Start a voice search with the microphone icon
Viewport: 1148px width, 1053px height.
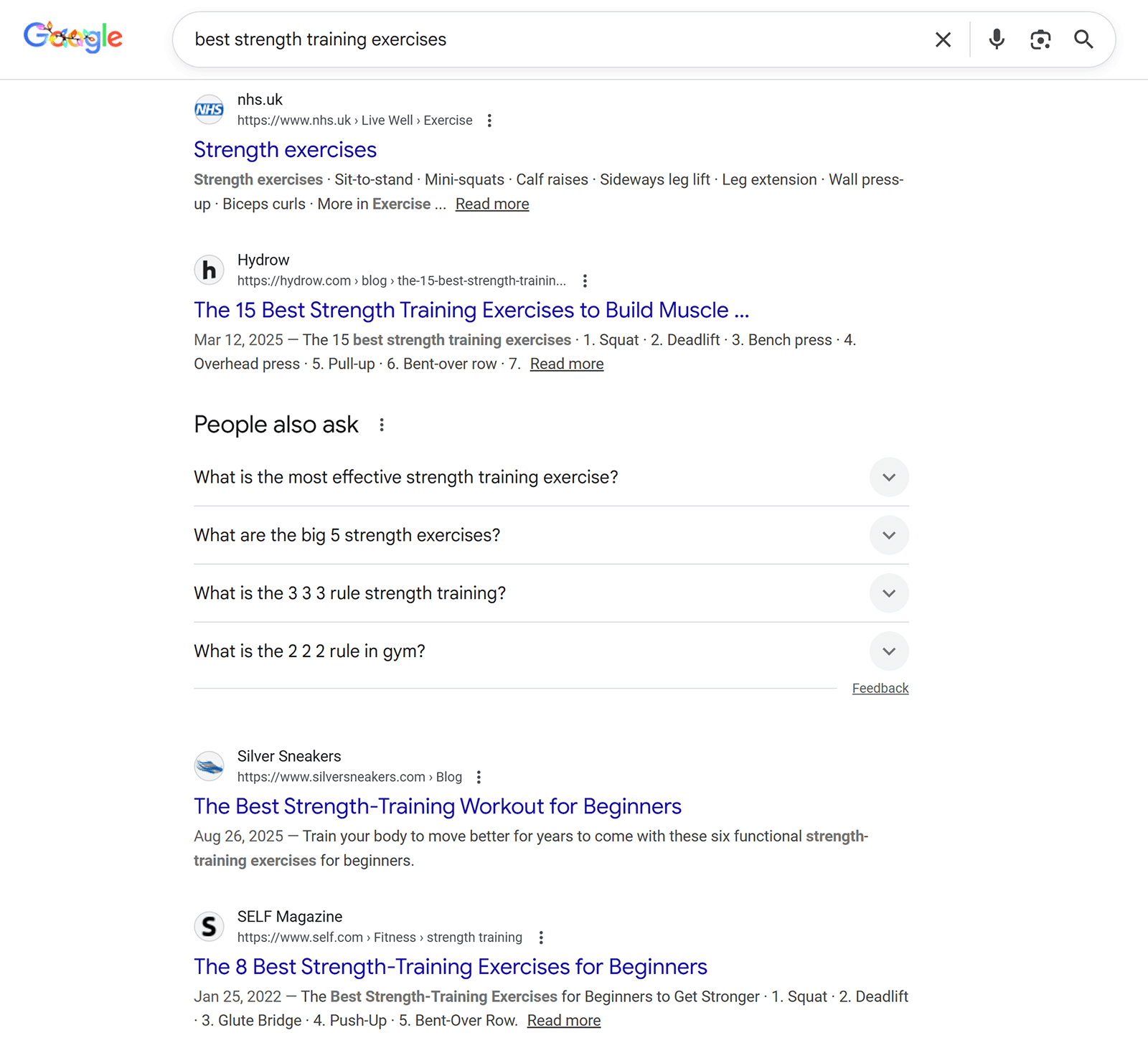pyautogui.click(x=996, y=39)
